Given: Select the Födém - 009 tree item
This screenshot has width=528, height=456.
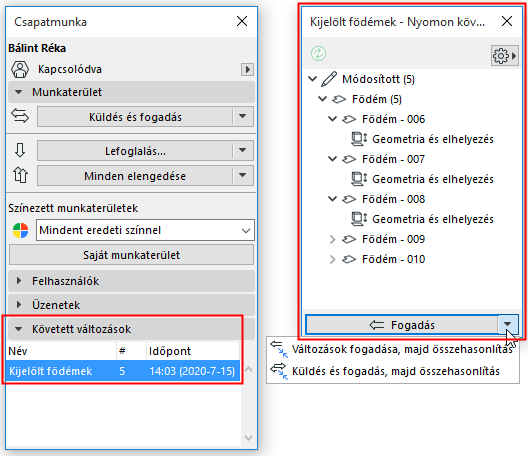Looking at the screenshot, I should [393, 239].
